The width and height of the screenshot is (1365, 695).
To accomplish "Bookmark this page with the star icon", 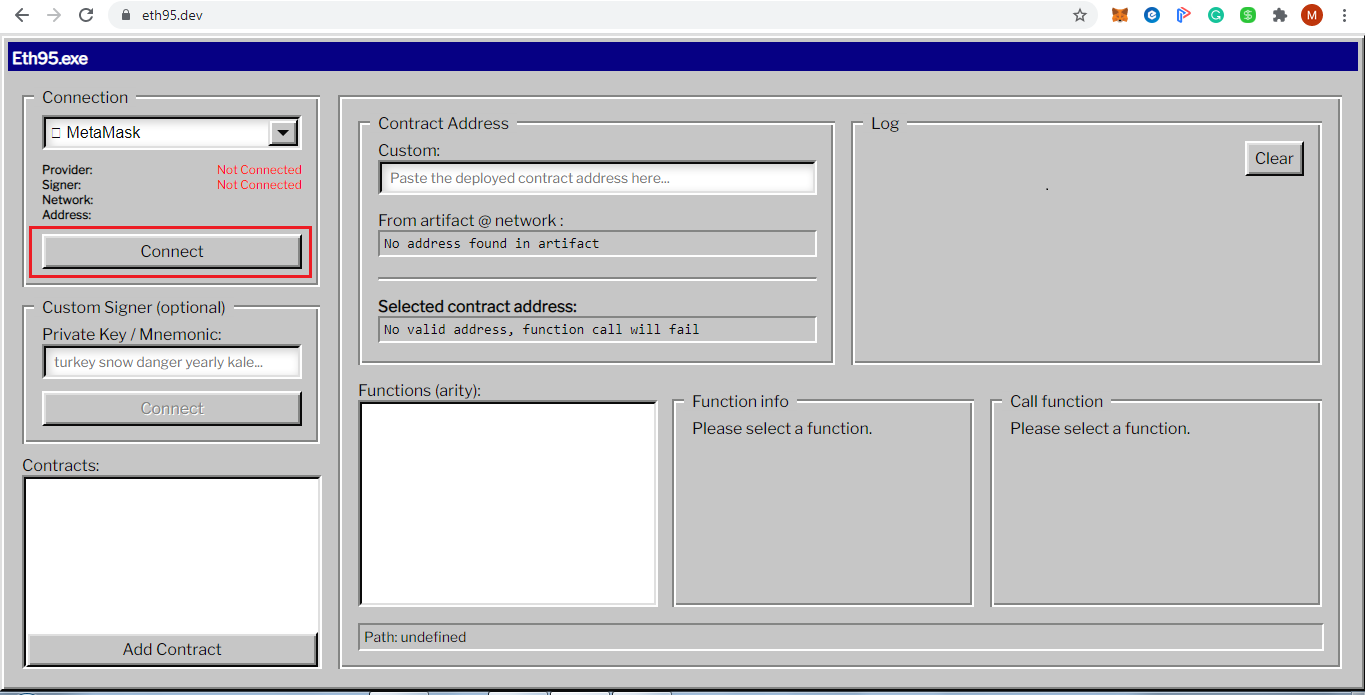I will click(1080, 15).
